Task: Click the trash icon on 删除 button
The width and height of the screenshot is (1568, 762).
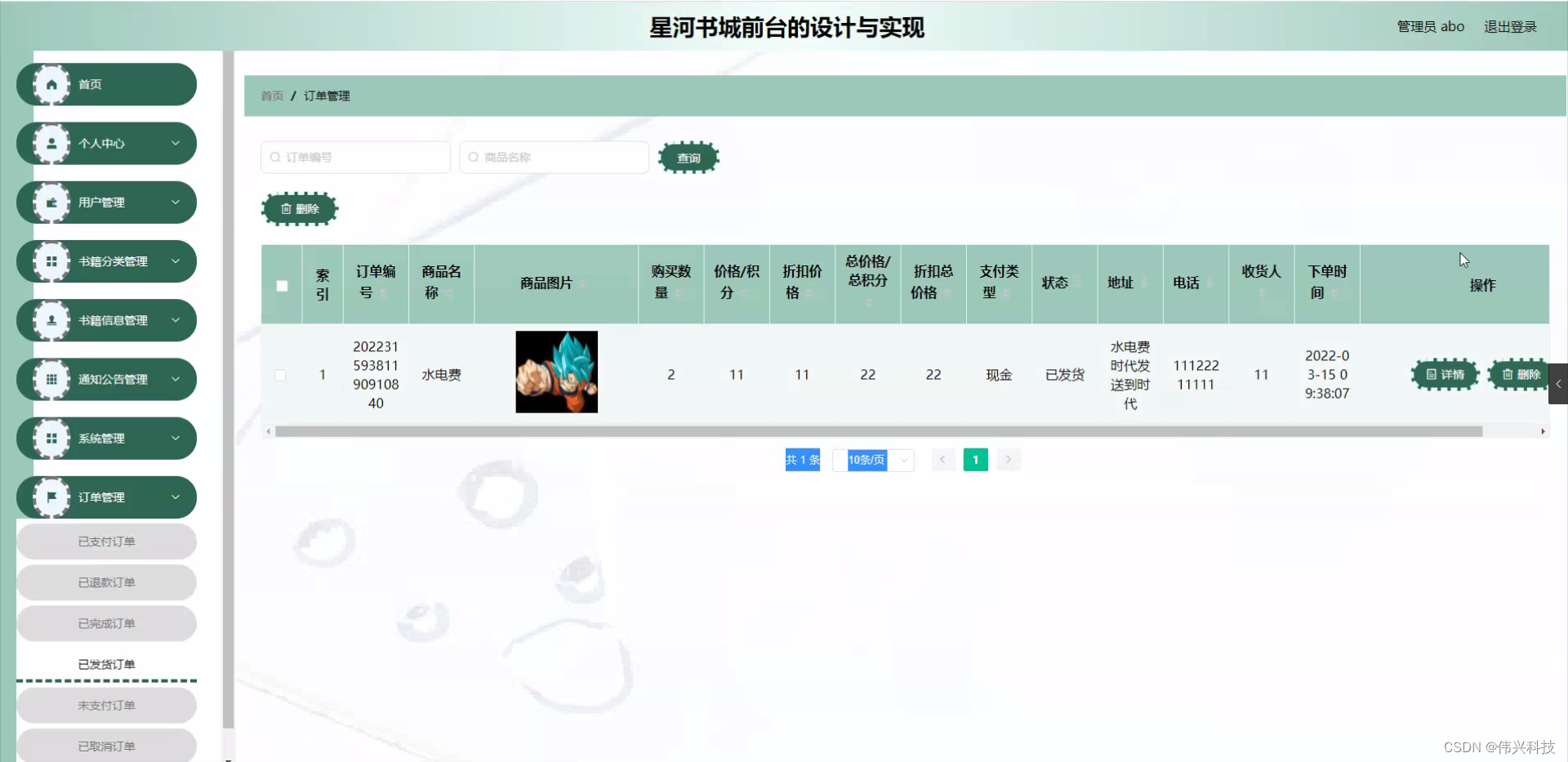Action: tap(286, 208)
